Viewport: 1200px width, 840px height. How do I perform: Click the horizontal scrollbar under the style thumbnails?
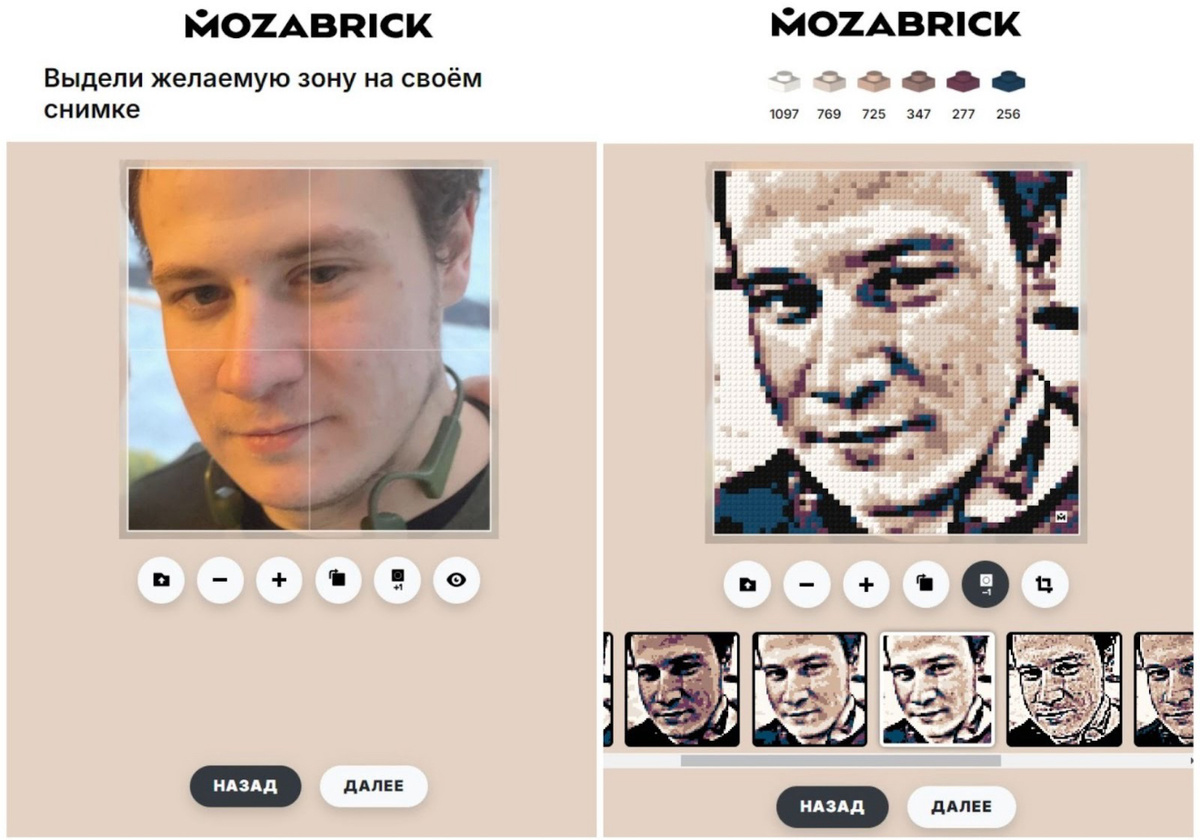pos(840,760)
